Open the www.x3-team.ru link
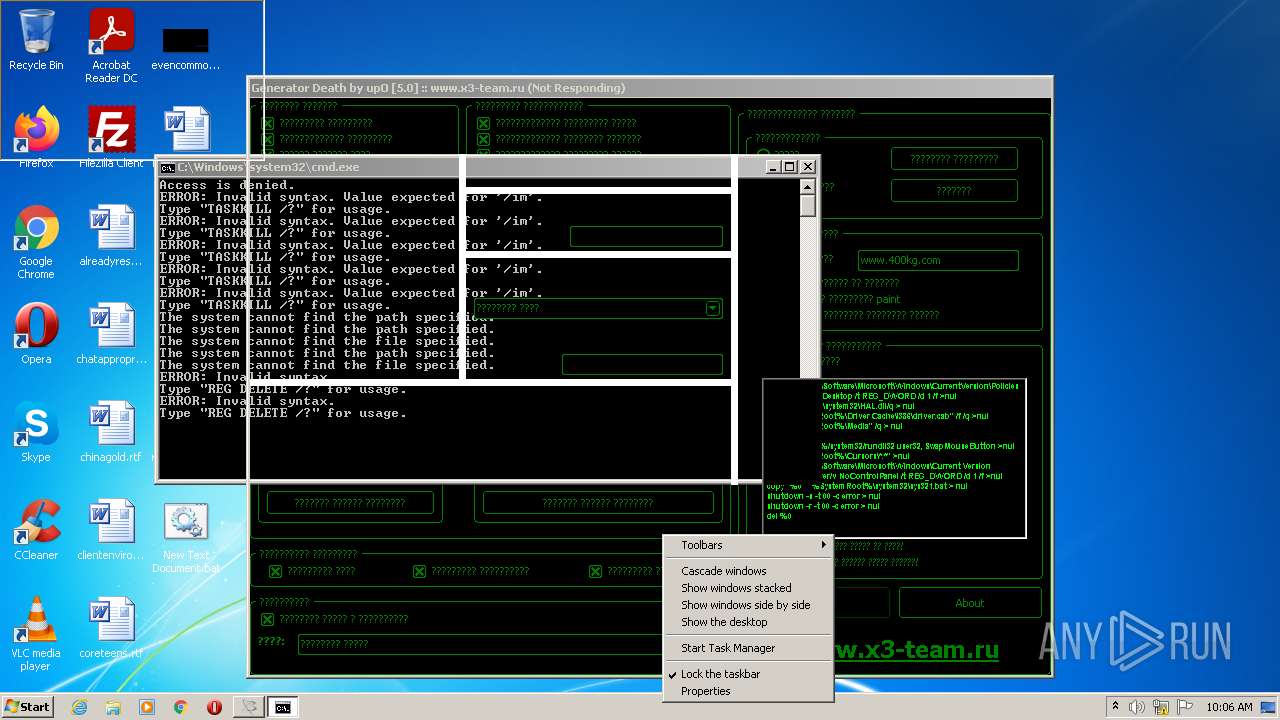The width and height of the screenshot is (1280, 720). [x=916, y=650]
